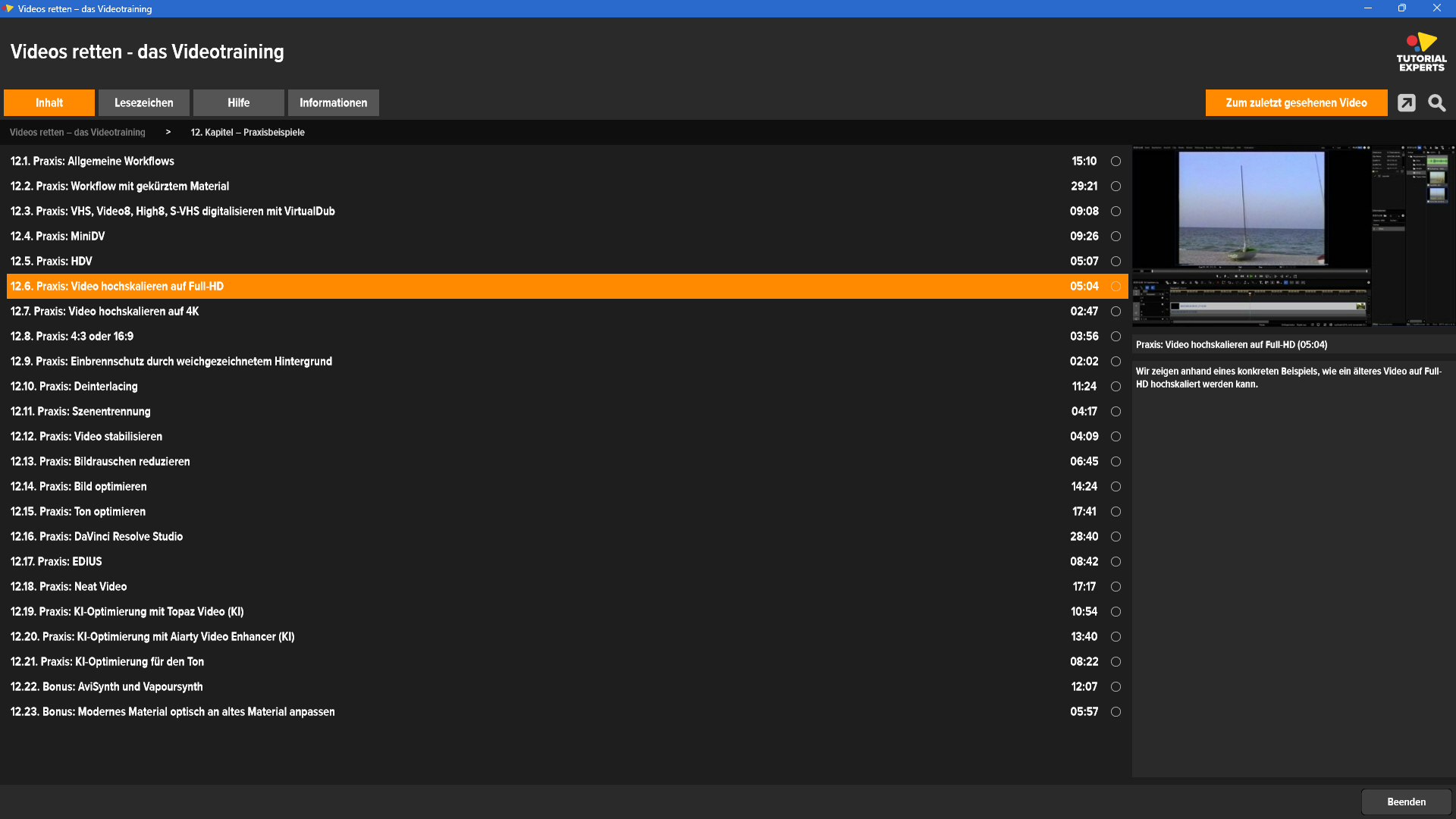Click the Tutorial Experts logo
This screenshot has width=1456, height=819.
point(1421,52)
